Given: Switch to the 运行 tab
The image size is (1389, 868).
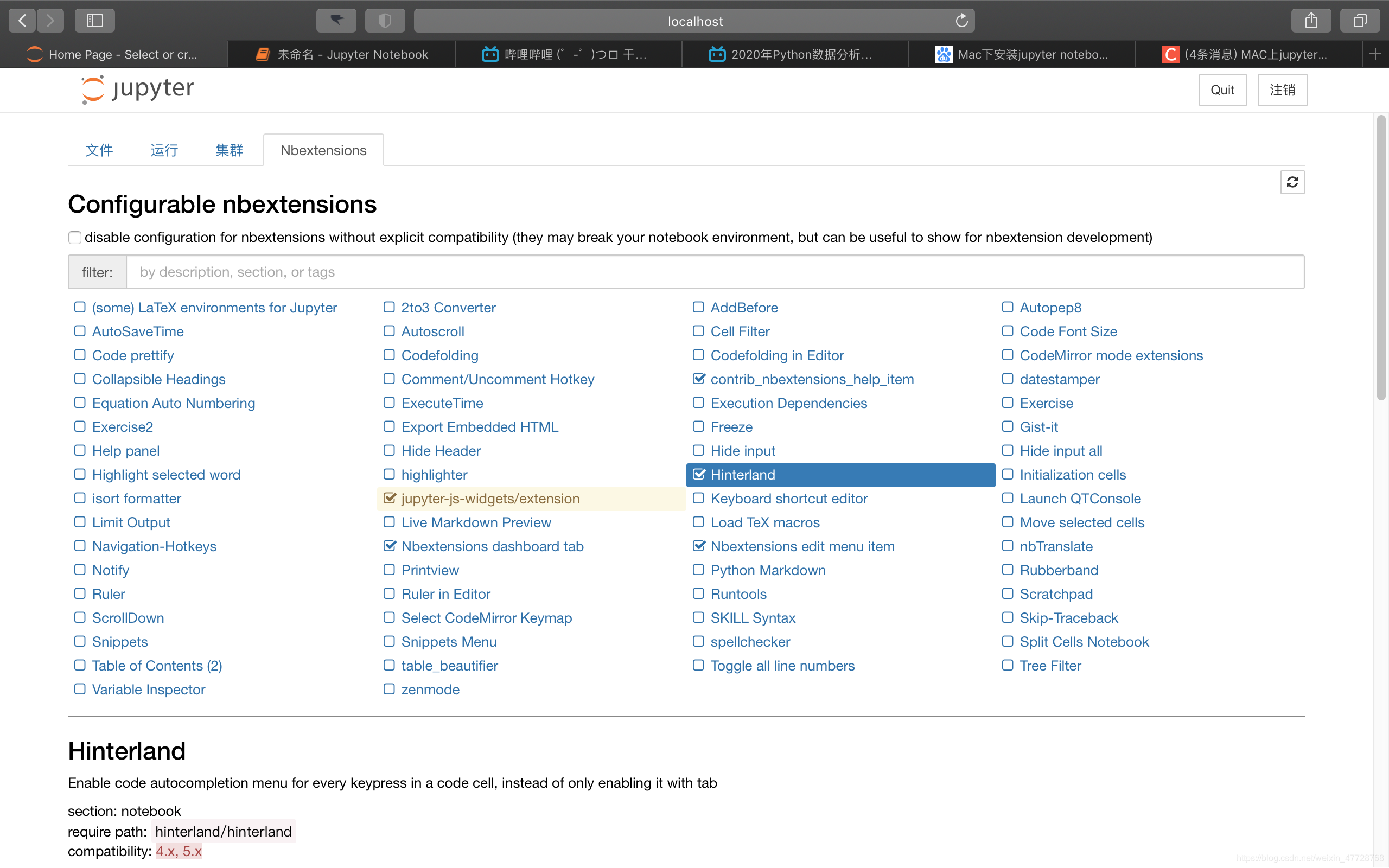Looking at the screenshot, I should [x=164, y=150].
